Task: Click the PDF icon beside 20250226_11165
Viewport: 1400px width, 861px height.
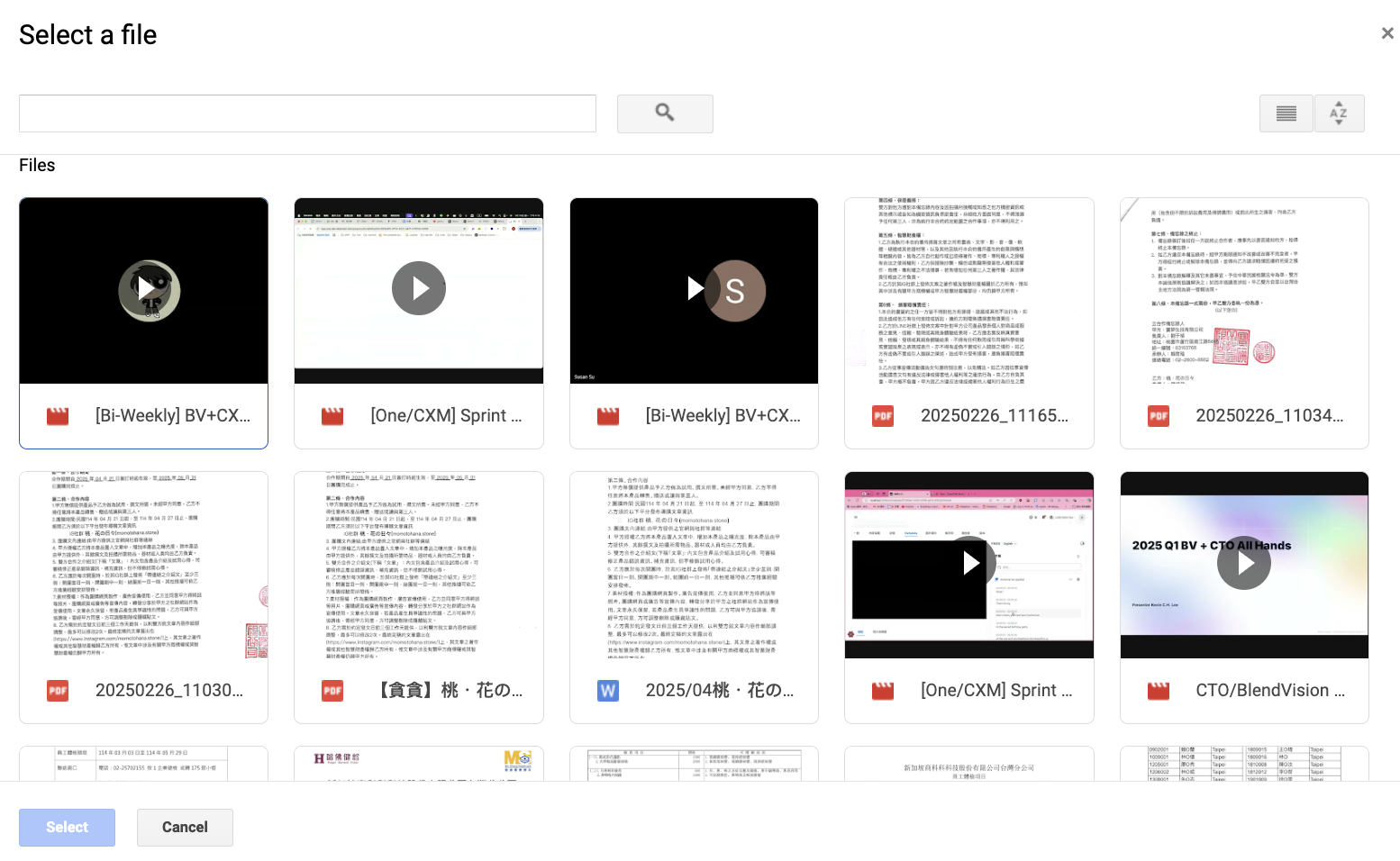Action: coord(882,416)
